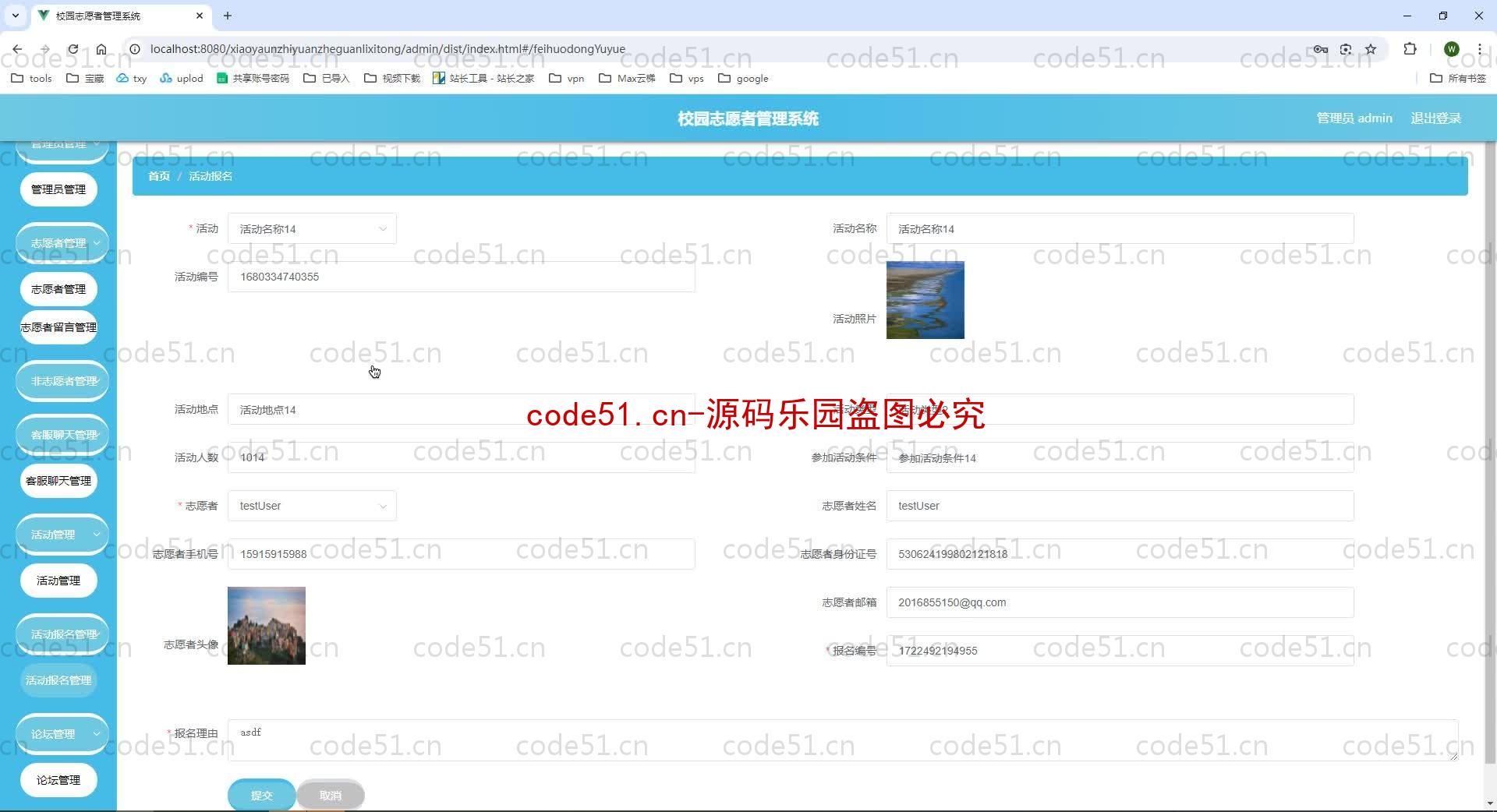Open the vps bookmark folder
Viewport: 1497px width, 812px height.
[x=687, y=78]
